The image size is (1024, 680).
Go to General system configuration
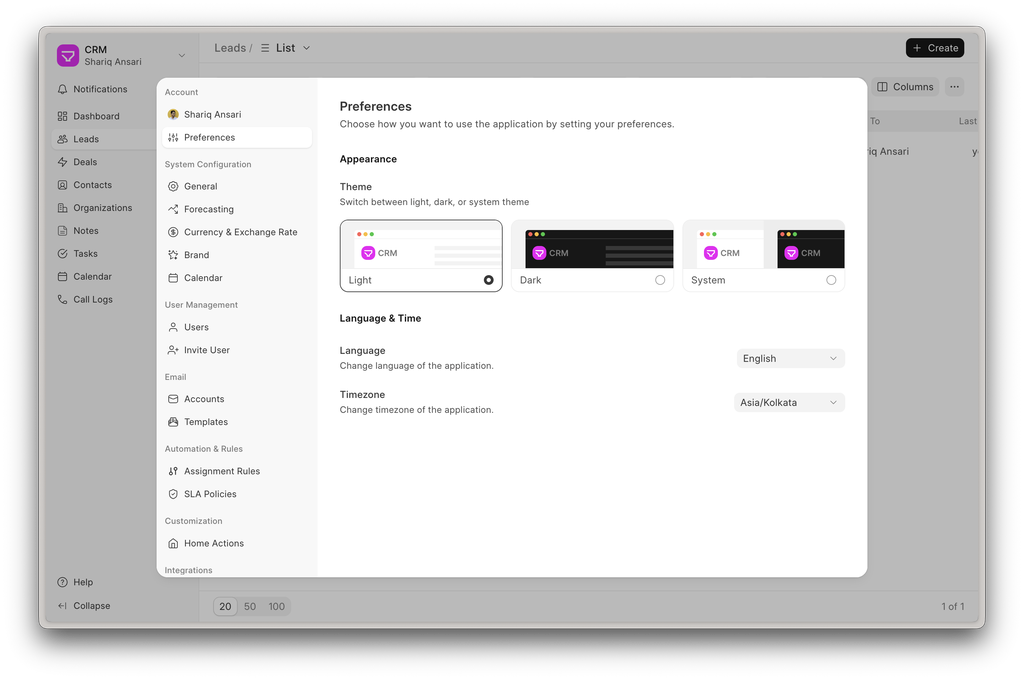click(x=200, y=186)
